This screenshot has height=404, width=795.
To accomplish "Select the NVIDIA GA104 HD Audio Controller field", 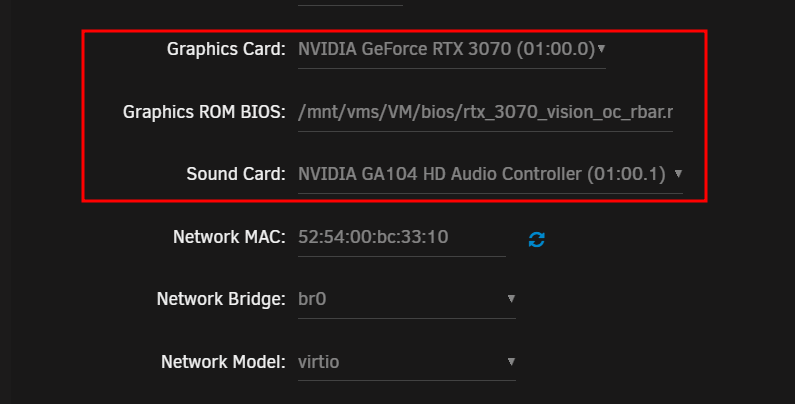I will [x=490, y=174].
